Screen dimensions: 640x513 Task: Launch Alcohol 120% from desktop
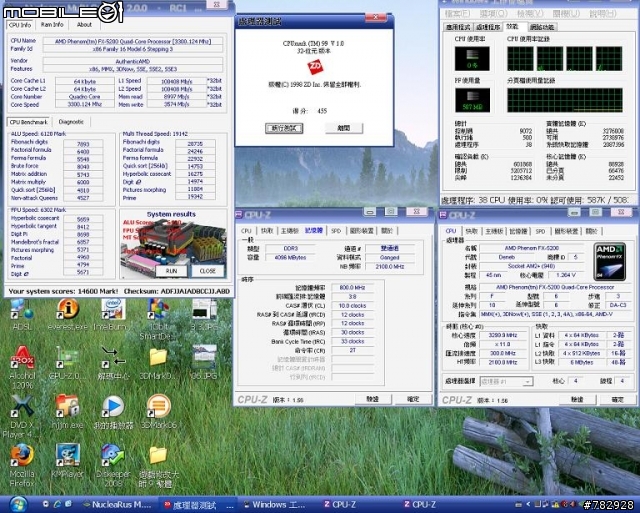click(x=22, y=366)
